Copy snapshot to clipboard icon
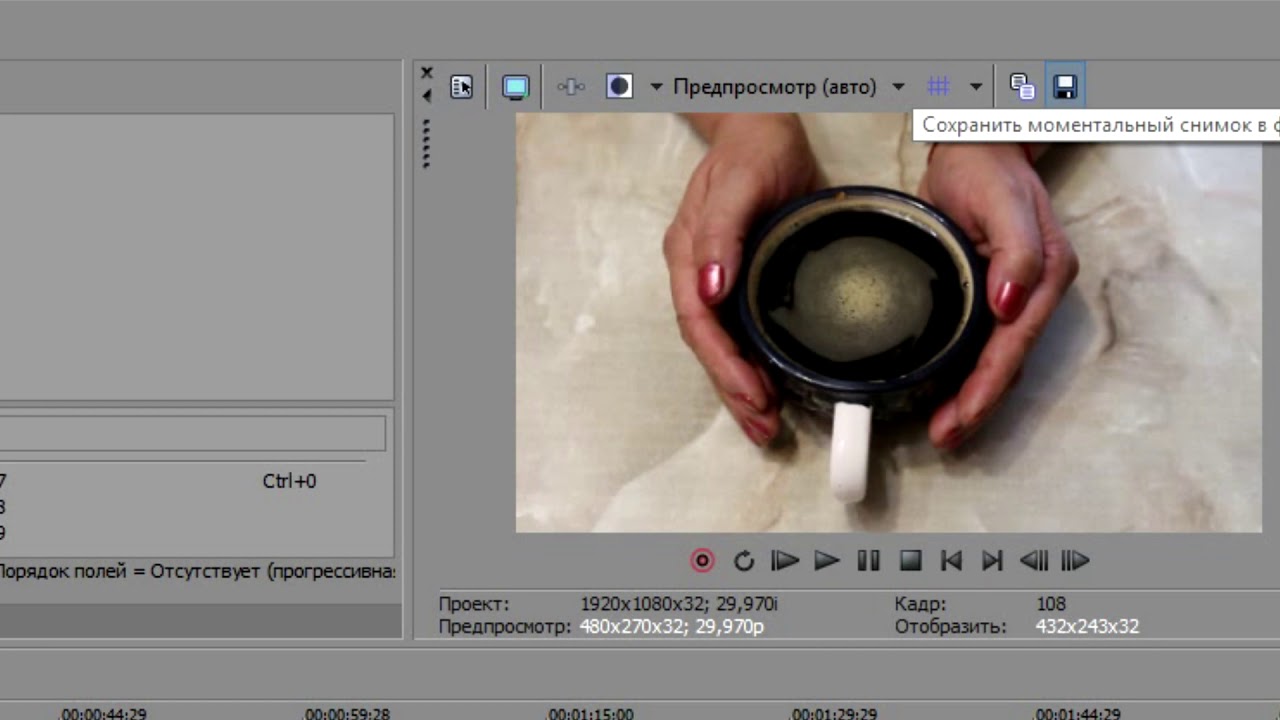Viewport: 1280px width, 720px height. coord(1022,87)
